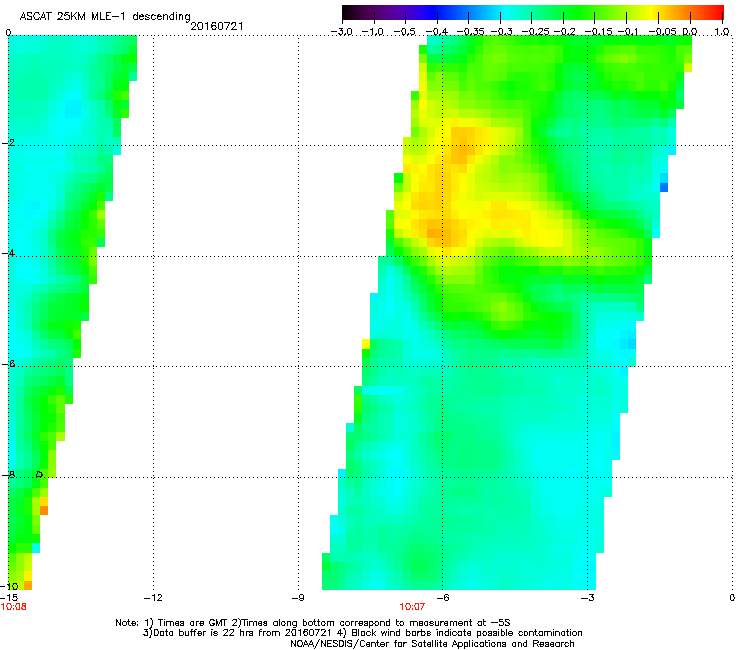Select the -0.5 tick label on the colorbar
Image resolution: width=740 pixels, height=650 pixels.
click(405, 32)
